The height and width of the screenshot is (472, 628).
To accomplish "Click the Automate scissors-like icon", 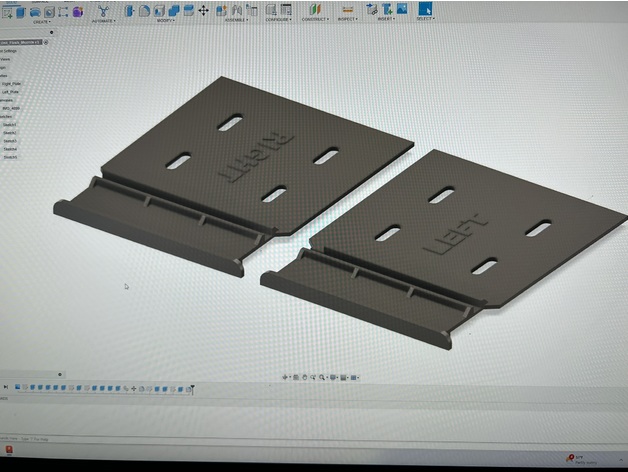I will (103, 10).
